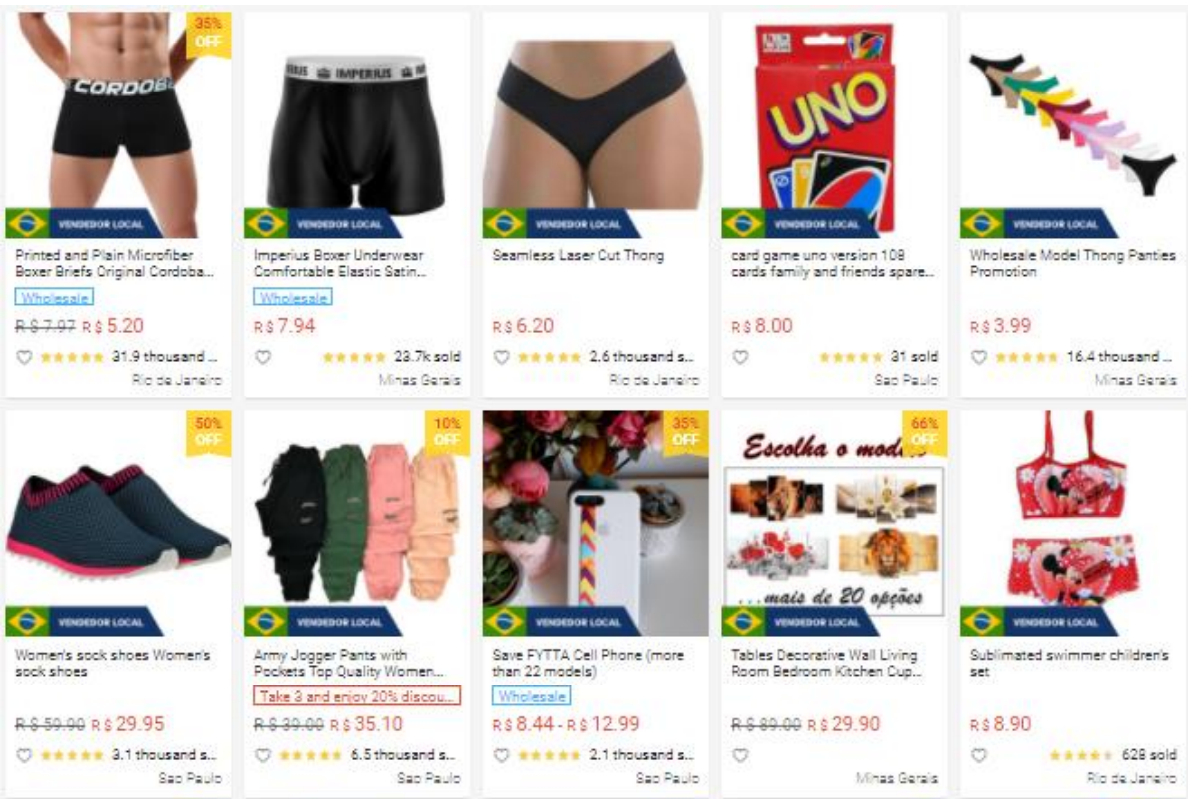View the Women's sock shoes photo
This screenshot has width=1204, height=799.
119,523
